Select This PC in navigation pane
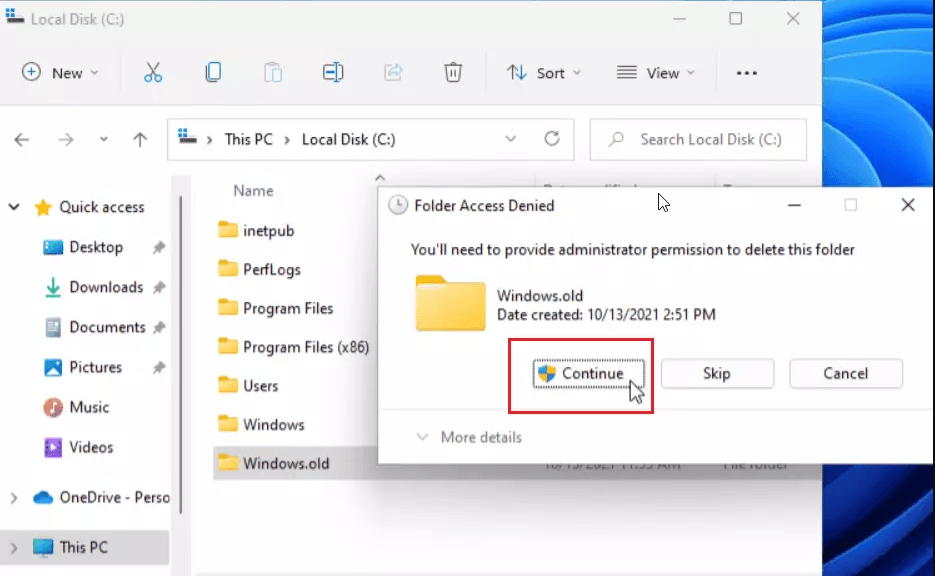This screenshot has height=576, width=935. 84,547
